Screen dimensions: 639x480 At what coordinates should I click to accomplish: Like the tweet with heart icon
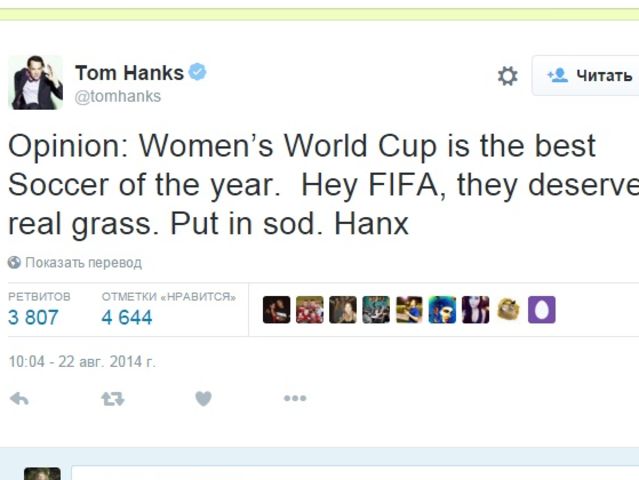tap(203, 398)
